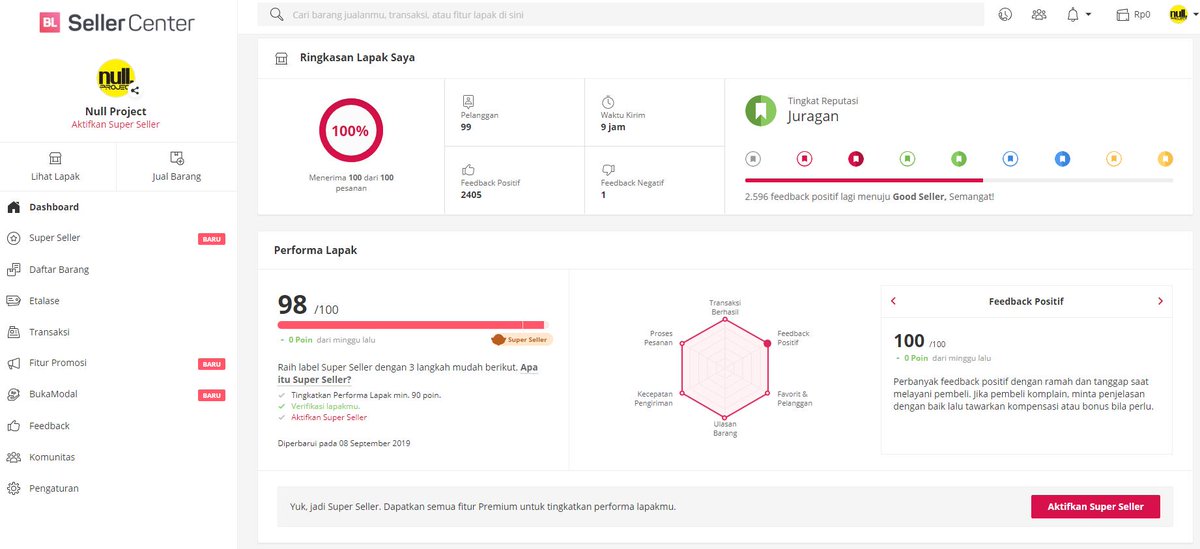Click Proses Pesanan radar label

point(661,337)
